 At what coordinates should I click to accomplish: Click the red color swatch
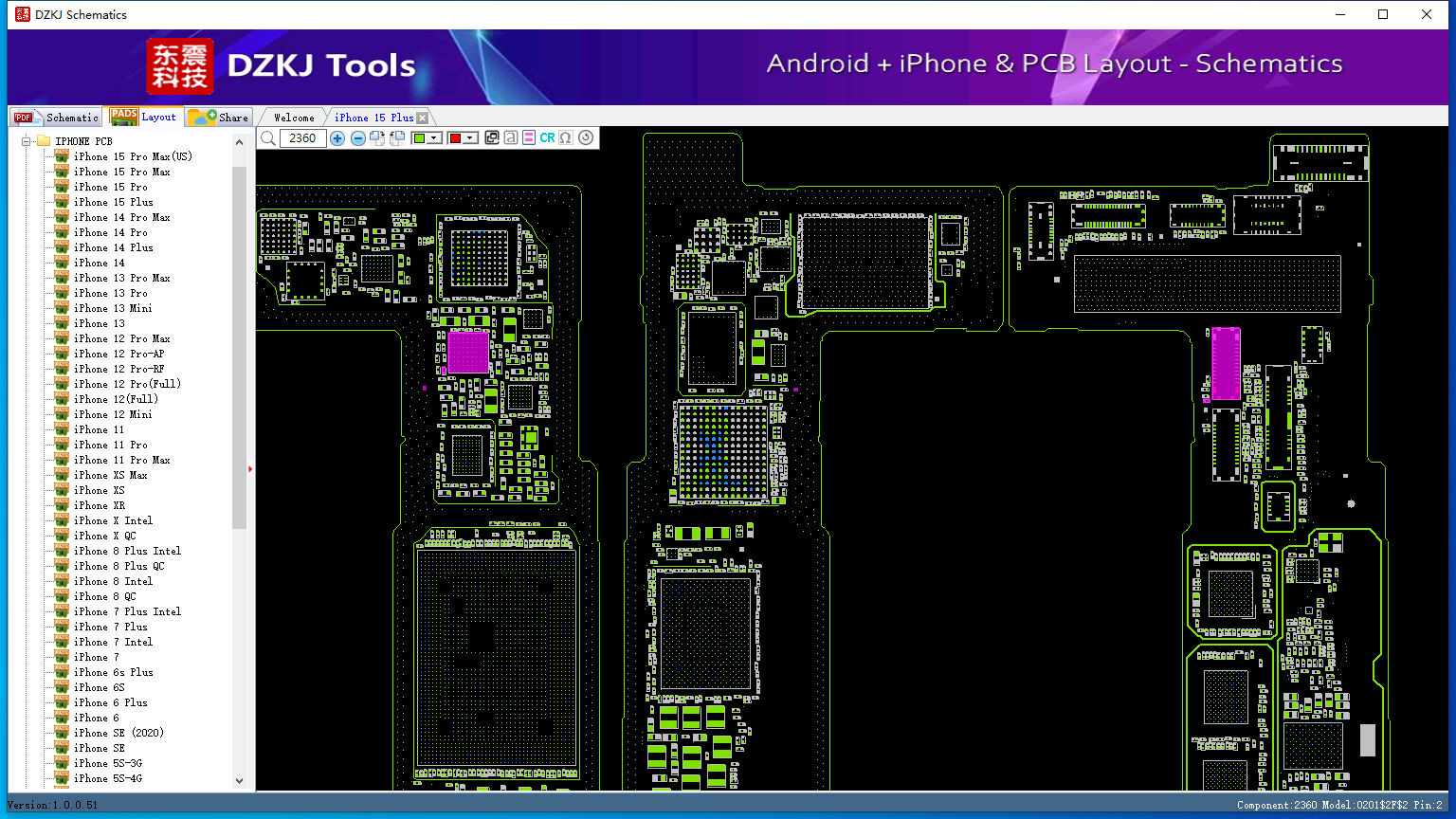coord(455,138)
